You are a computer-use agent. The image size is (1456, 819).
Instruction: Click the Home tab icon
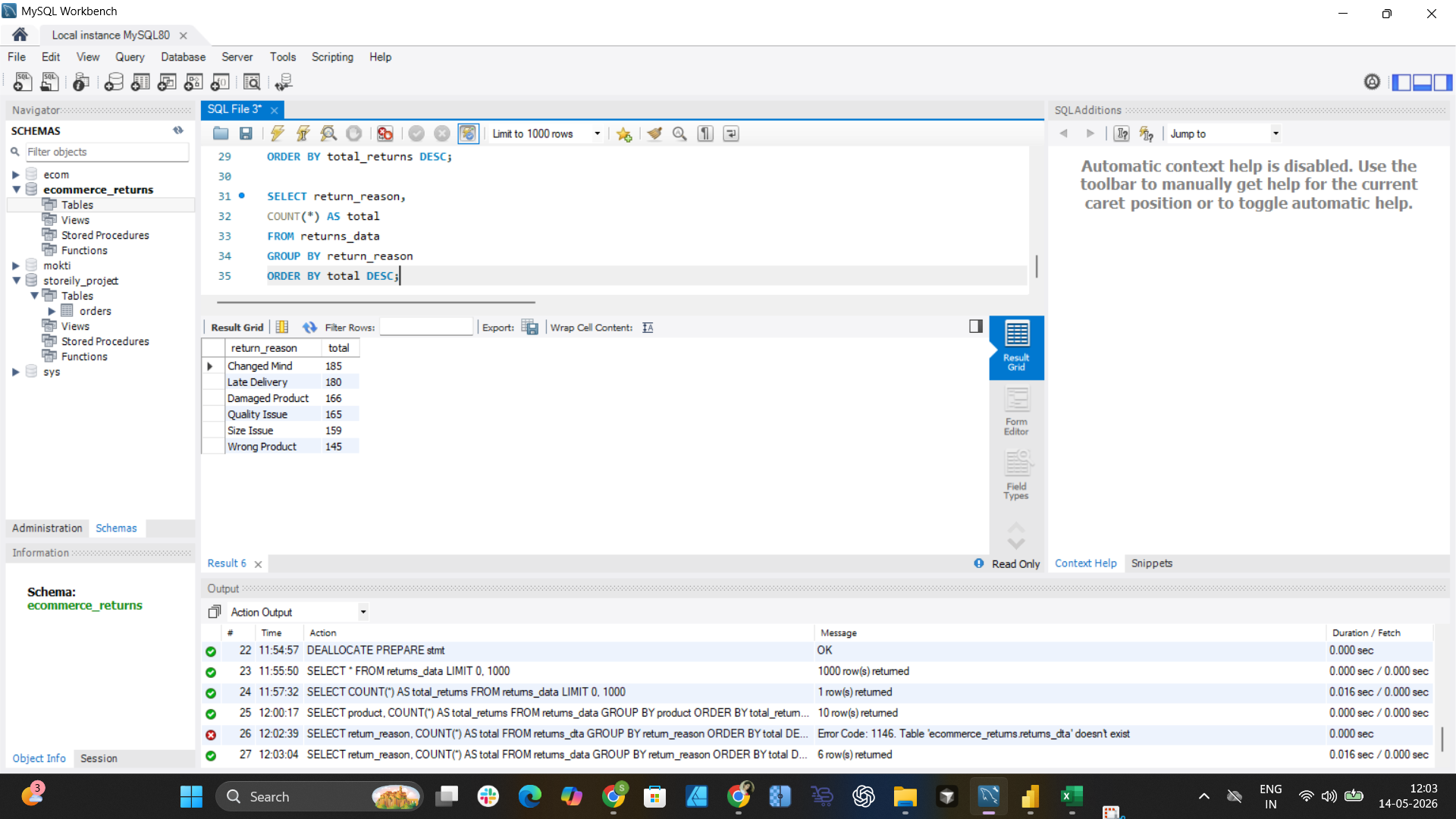click(20, 34)
